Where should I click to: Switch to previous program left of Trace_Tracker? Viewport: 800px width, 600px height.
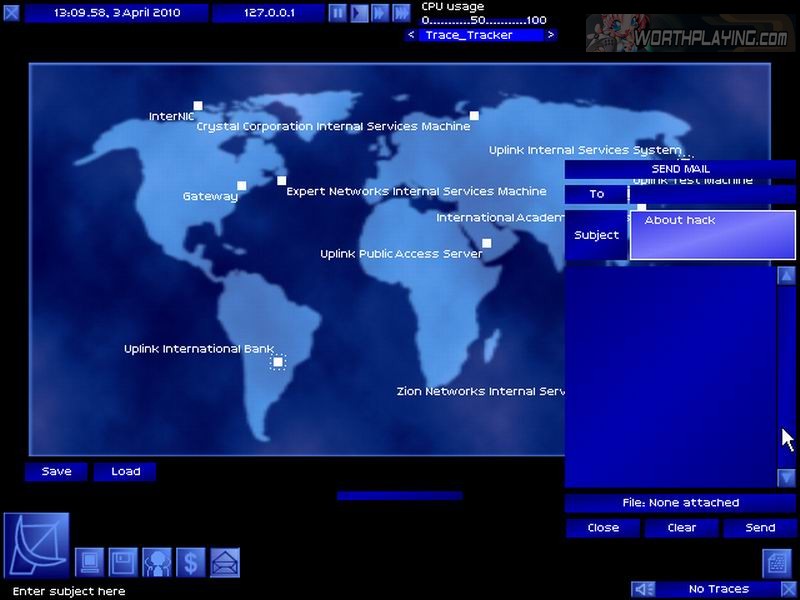tap(411, 35)
